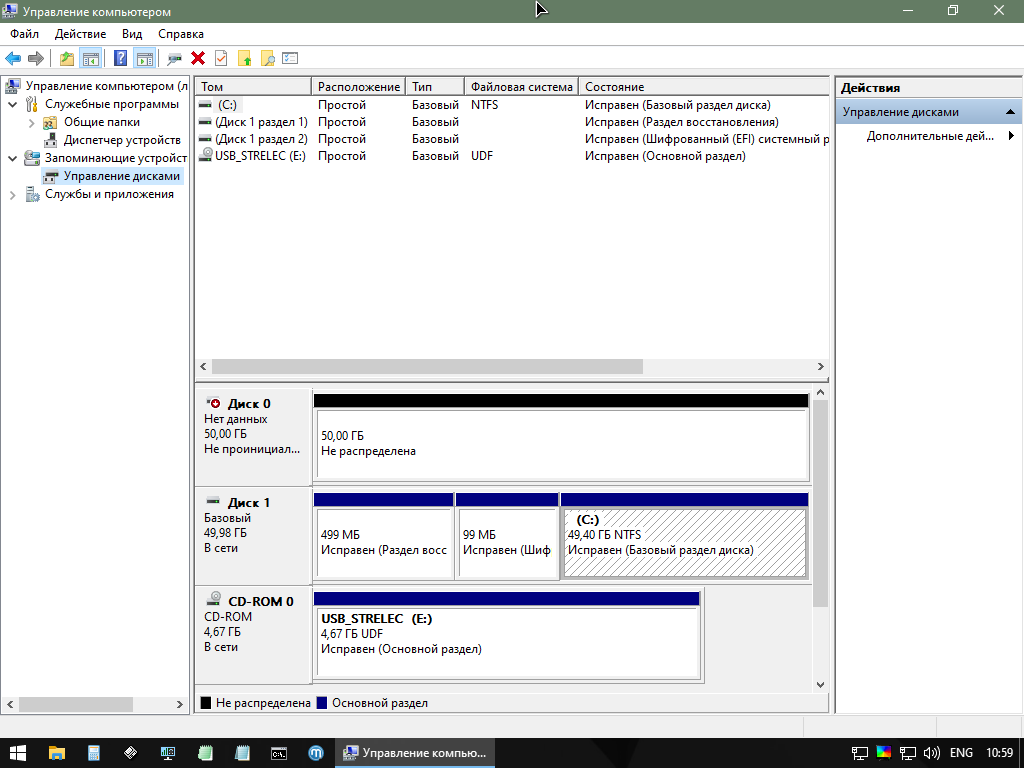
Task: Open the Вид menu
Action: (x=132, y=34)
